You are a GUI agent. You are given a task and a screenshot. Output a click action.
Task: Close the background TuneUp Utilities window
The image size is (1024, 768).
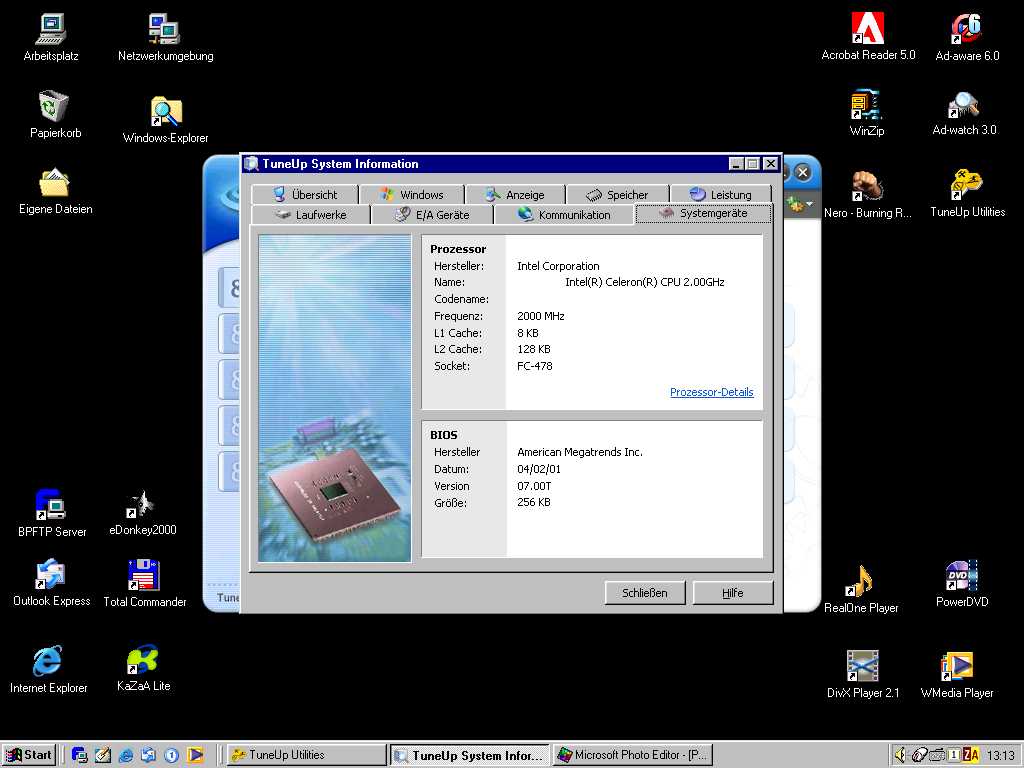tap(803, 173)
